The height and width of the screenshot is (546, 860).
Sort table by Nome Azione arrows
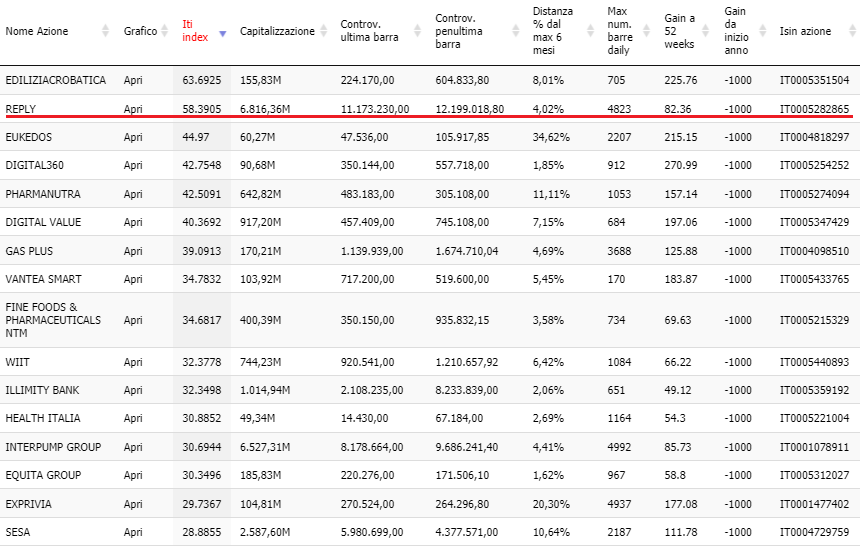tap(105, 31)
